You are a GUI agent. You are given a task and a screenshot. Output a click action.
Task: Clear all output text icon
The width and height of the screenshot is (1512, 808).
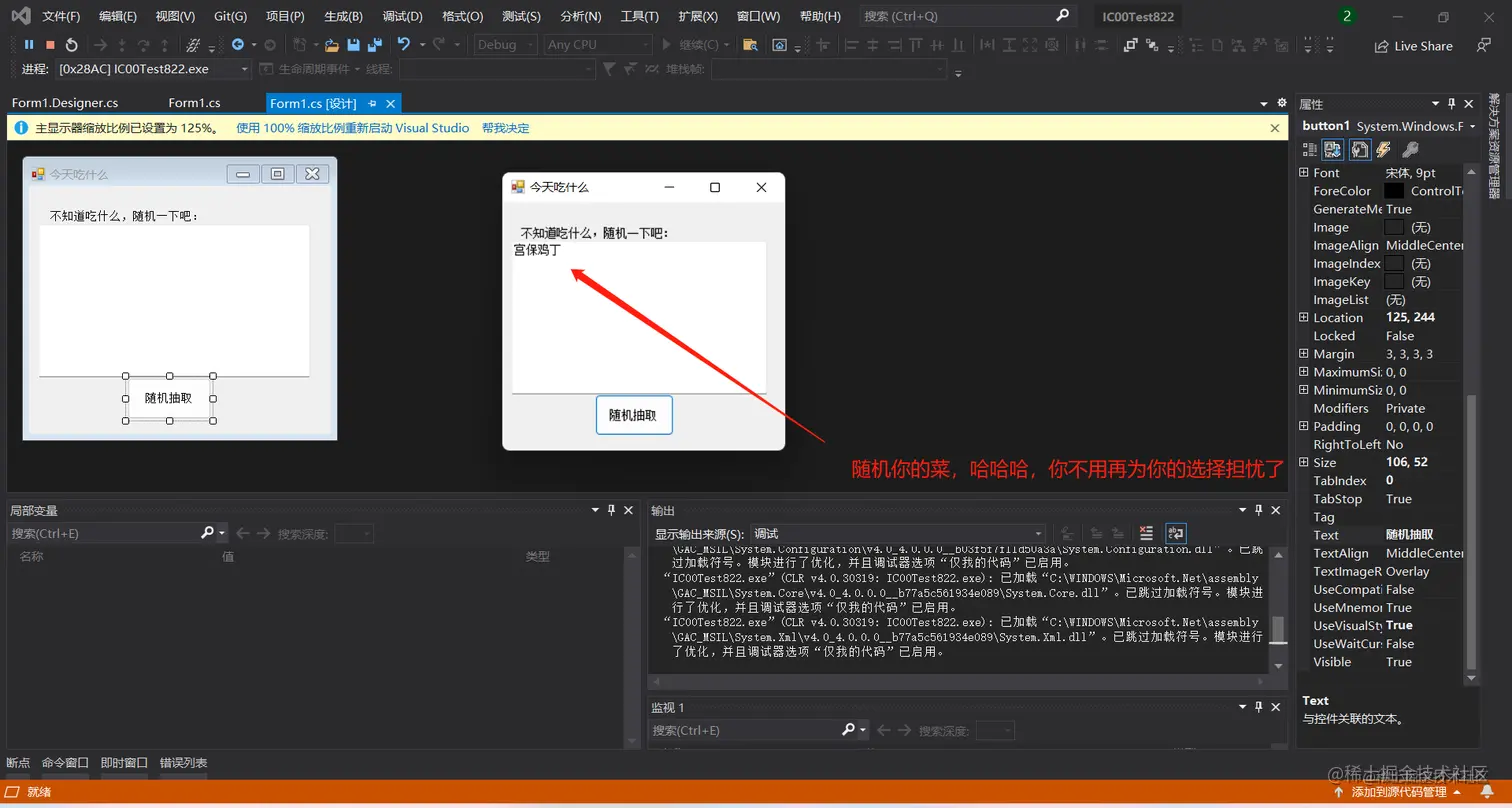(x=1146, y=534)
